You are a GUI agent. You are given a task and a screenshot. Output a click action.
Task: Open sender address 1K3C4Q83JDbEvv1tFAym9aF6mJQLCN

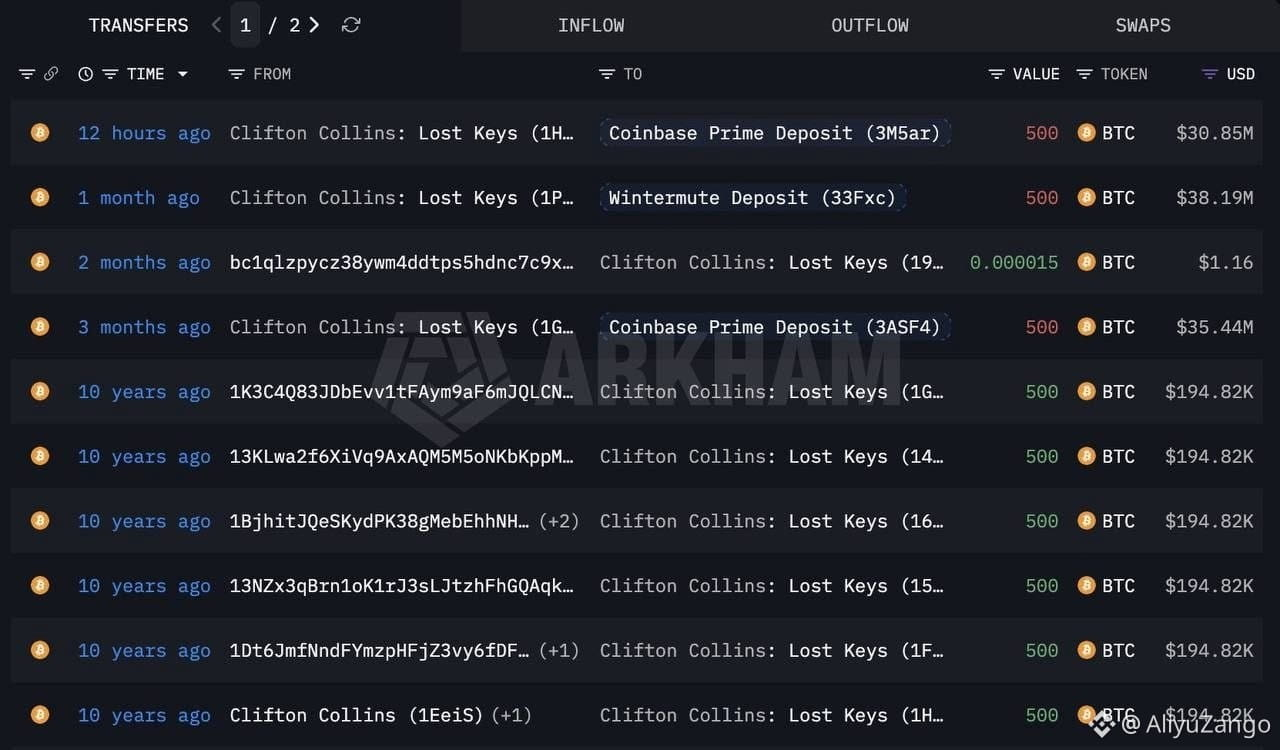click(402, 392)
